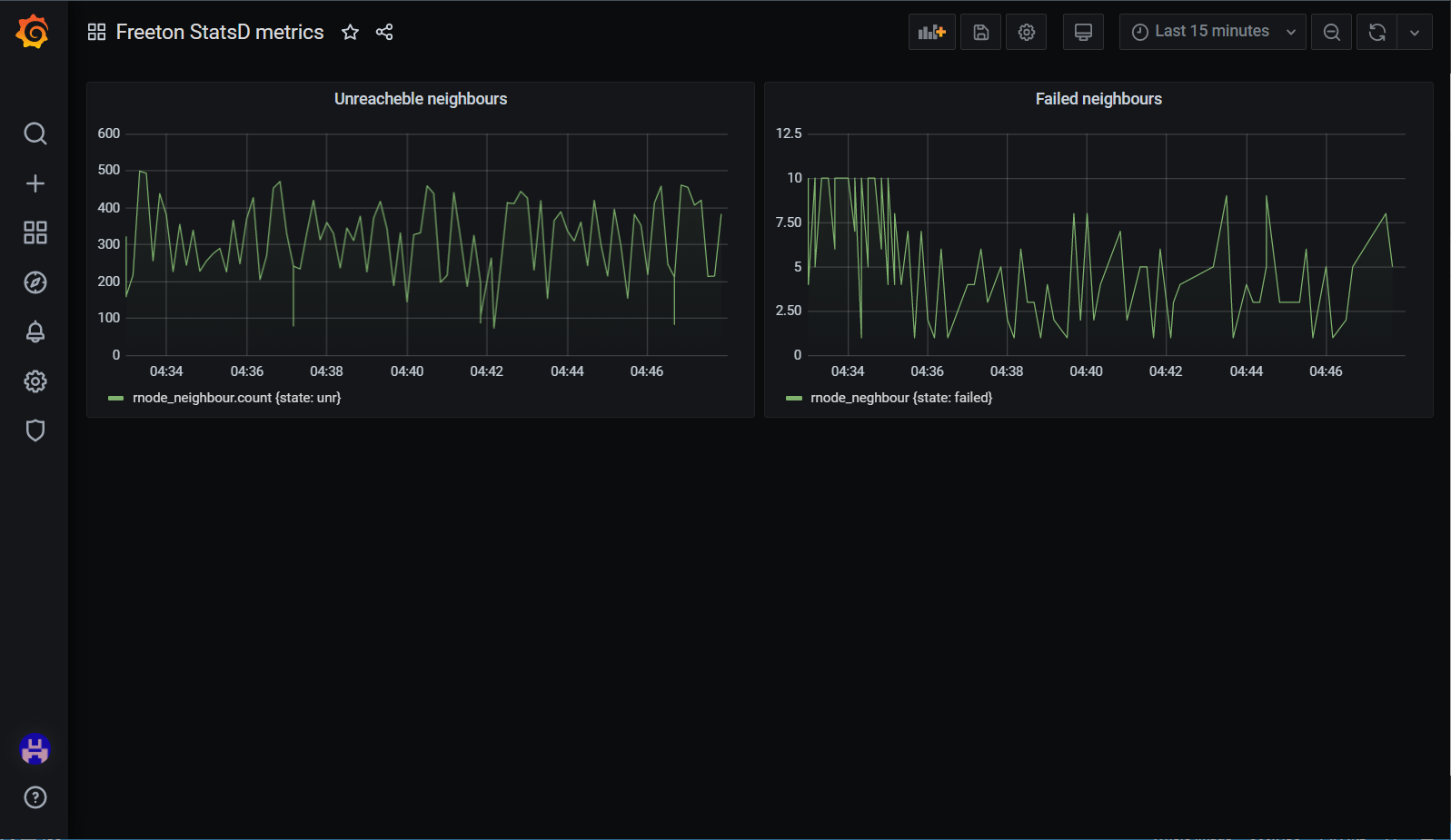
Task: Click the Add panel button
Action: tap(932, 32)
